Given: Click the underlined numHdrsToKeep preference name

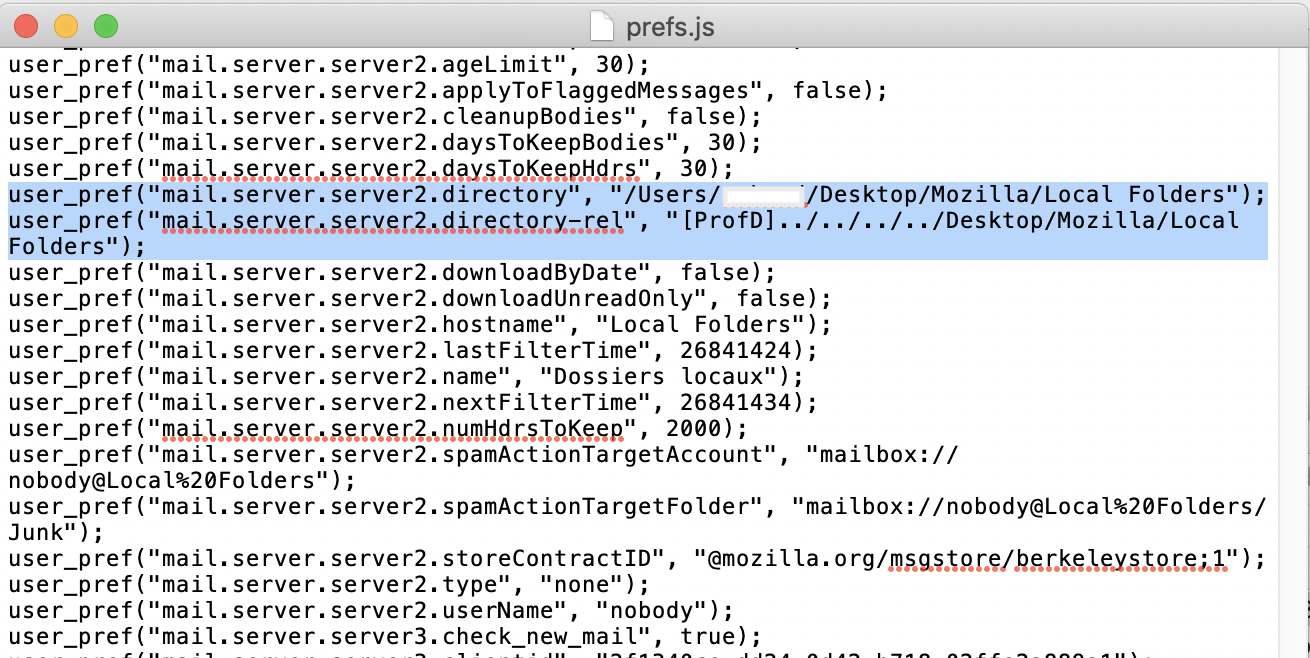Looking at the screenshot, I should tap(400, 428).
